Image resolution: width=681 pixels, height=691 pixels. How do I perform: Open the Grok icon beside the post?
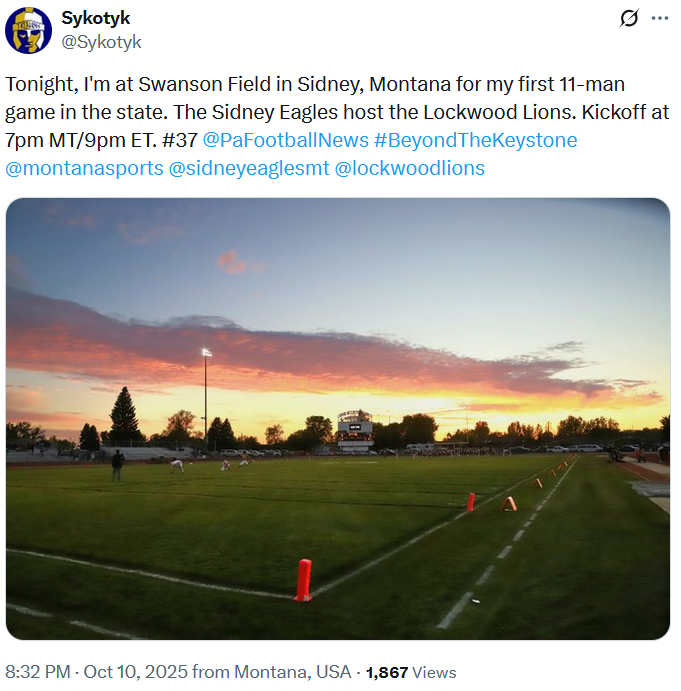click(x=629, y=19)
